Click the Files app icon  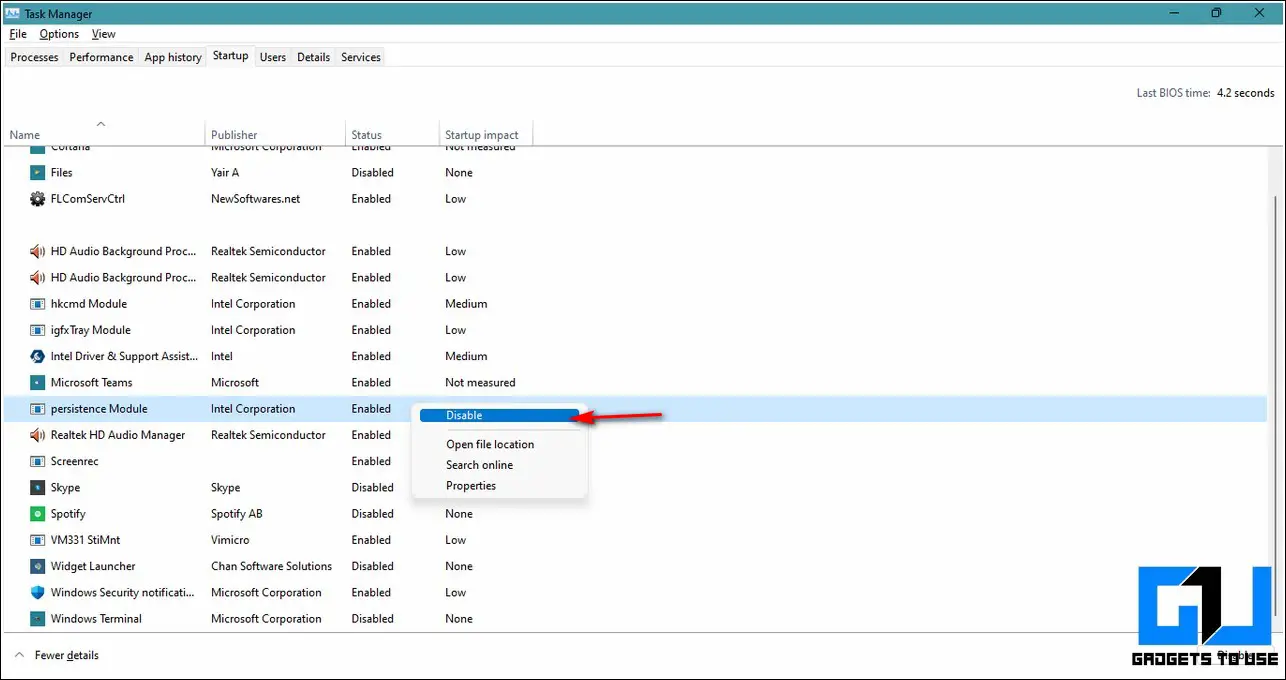38,173
